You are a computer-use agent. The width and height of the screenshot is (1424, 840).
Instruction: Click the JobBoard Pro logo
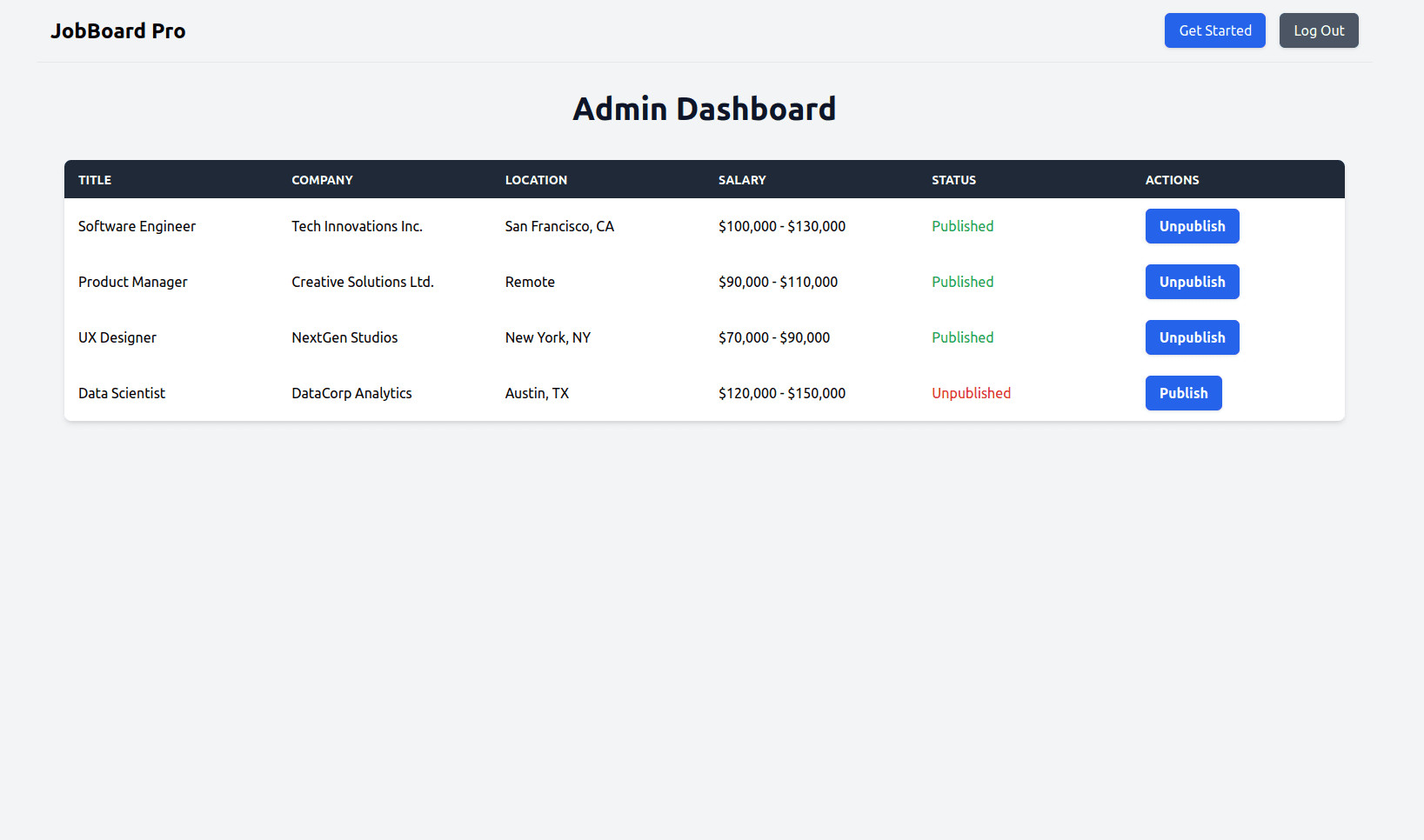point(118,30)
